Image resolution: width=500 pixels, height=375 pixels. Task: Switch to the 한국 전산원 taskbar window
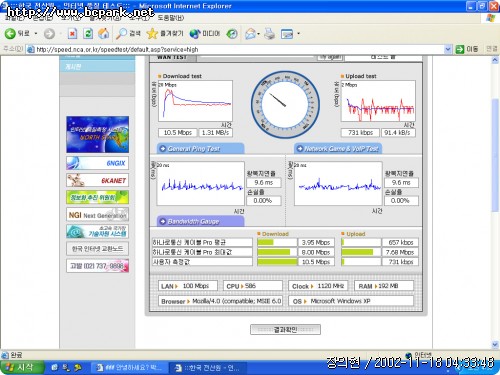pos(208,367)
